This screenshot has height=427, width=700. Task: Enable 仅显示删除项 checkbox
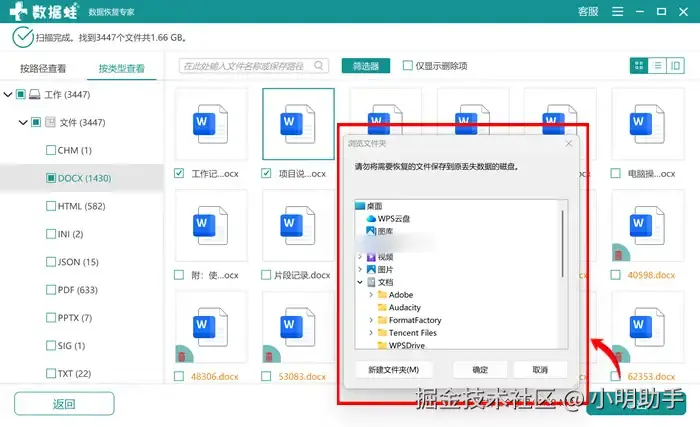click(x=407, y=66)
